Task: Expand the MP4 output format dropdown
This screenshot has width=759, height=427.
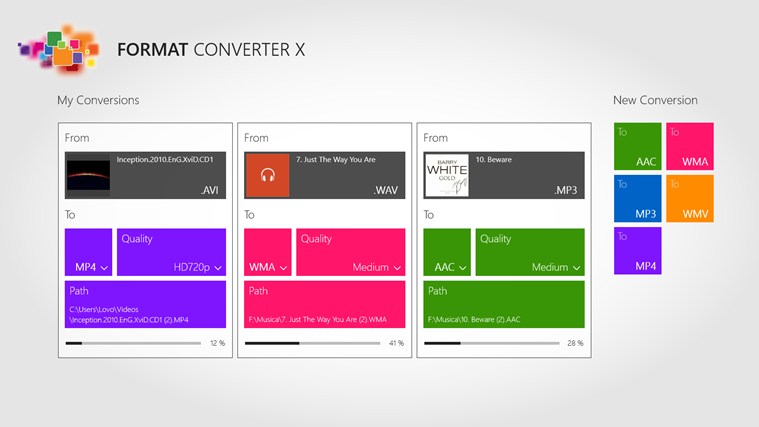Action: (x=89, y=252)
